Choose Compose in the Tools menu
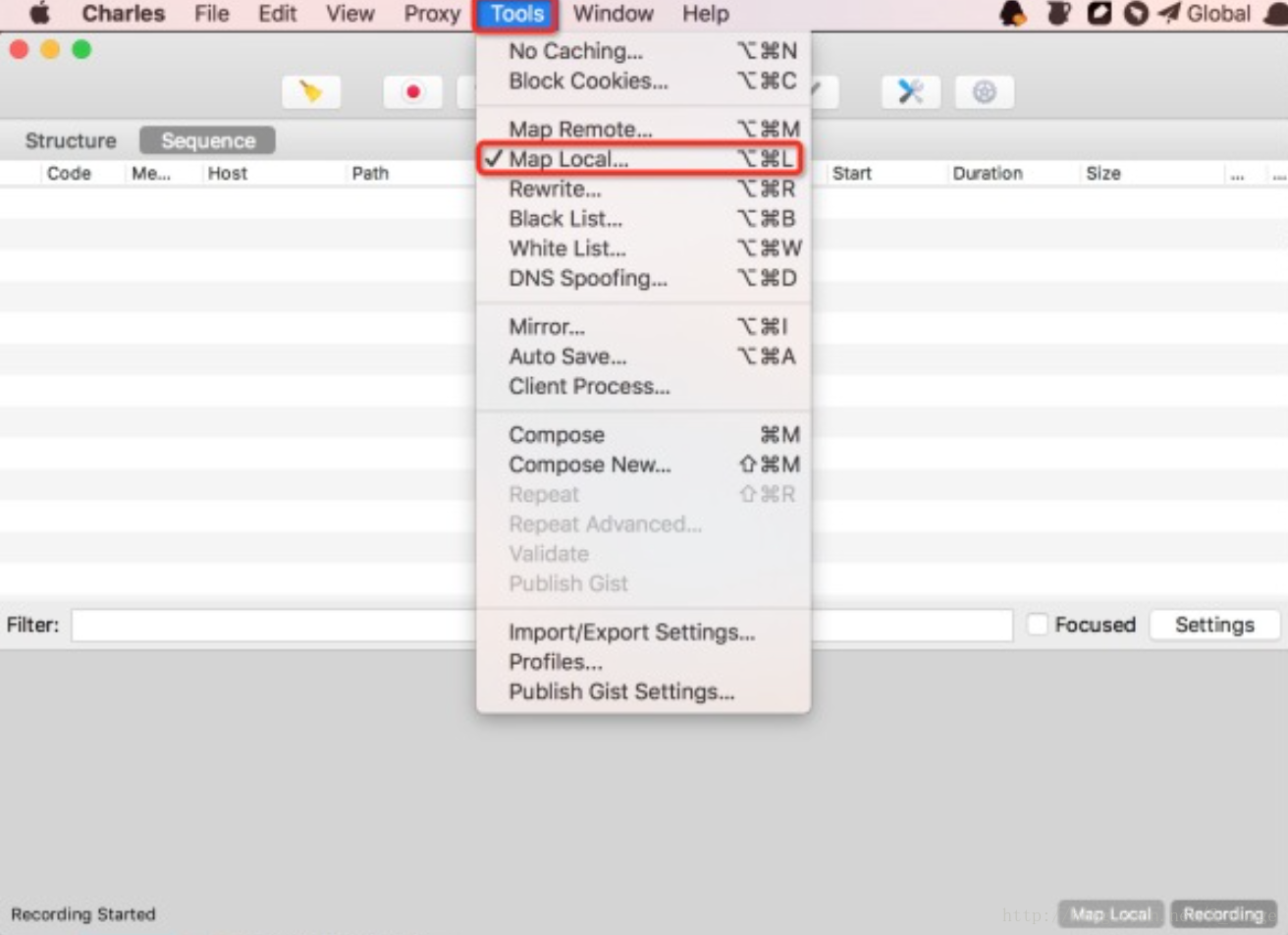1288x935 pixels. tap(643, 435)
